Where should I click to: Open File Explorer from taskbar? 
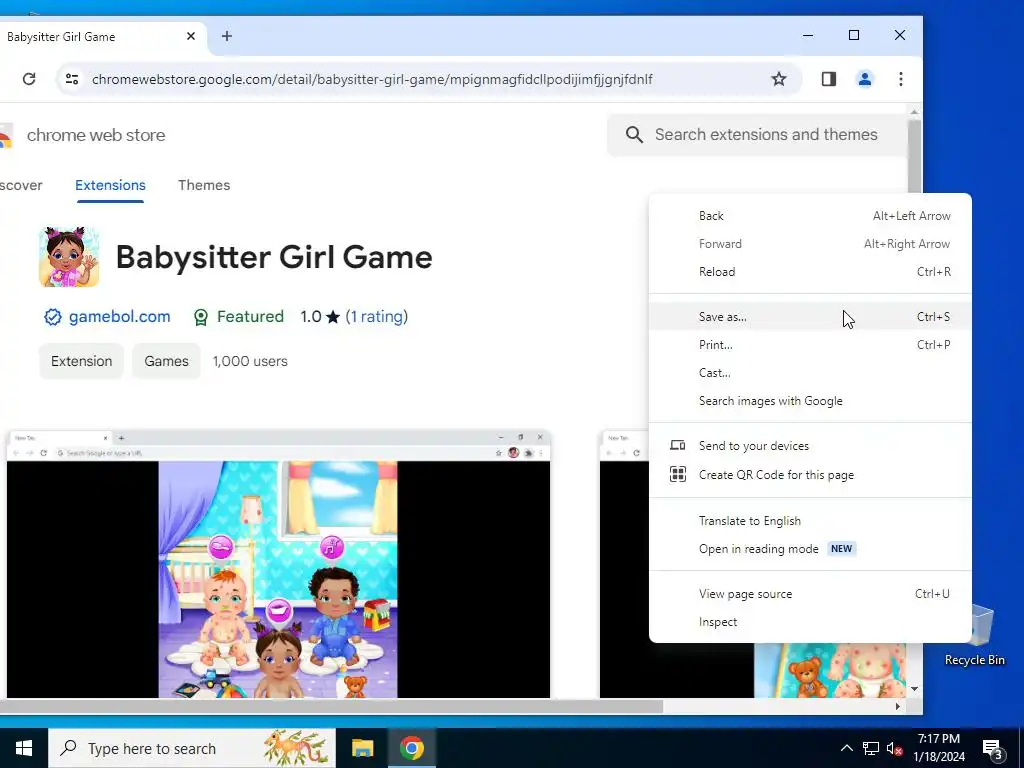point(362,748)
